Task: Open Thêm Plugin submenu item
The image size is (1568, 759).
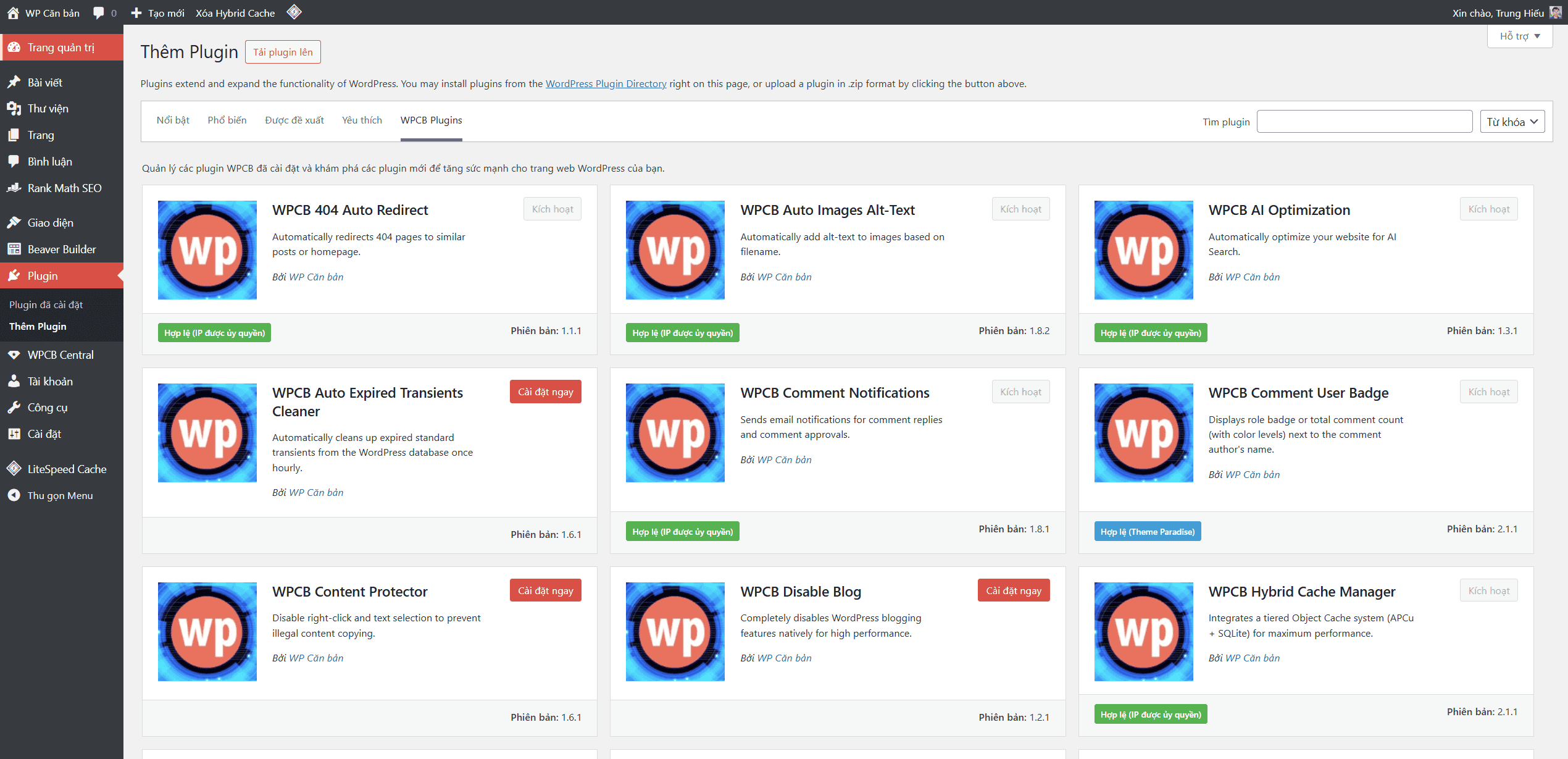Action: [38, 326]
